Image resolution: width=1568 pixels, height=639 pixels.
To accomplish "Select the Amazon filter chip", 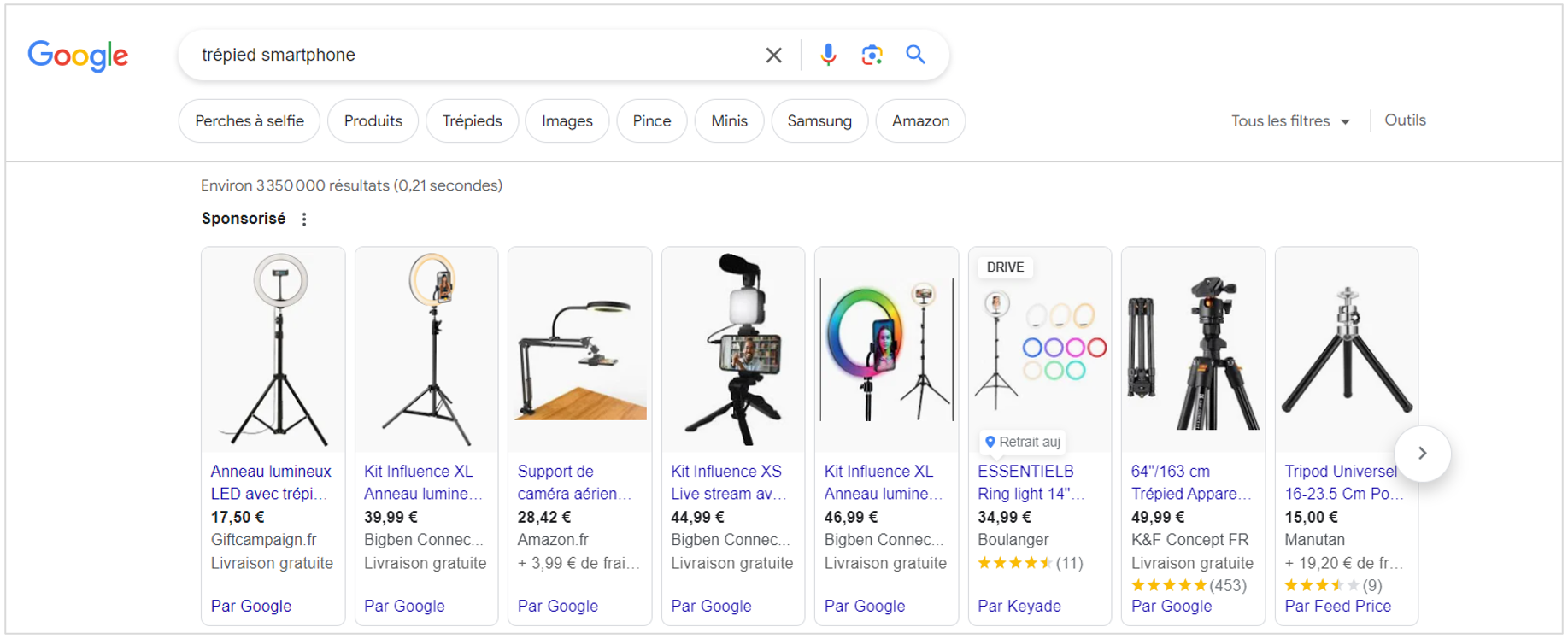I will coord(921,120).
